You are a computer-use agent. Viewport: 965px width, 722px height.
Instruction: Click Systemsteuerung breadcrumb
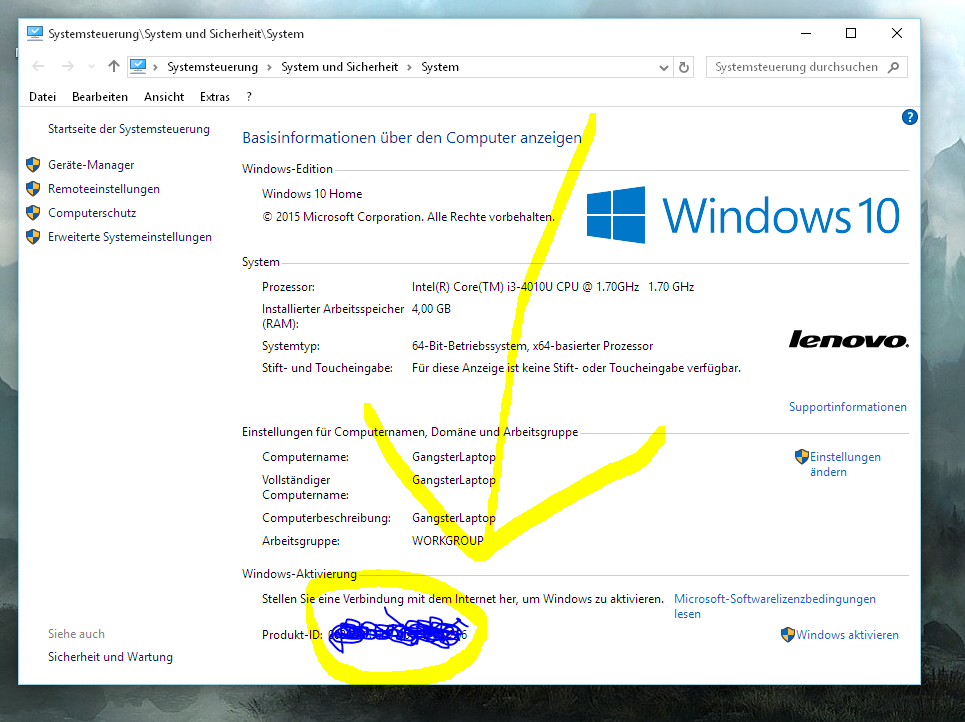(212, 67)
